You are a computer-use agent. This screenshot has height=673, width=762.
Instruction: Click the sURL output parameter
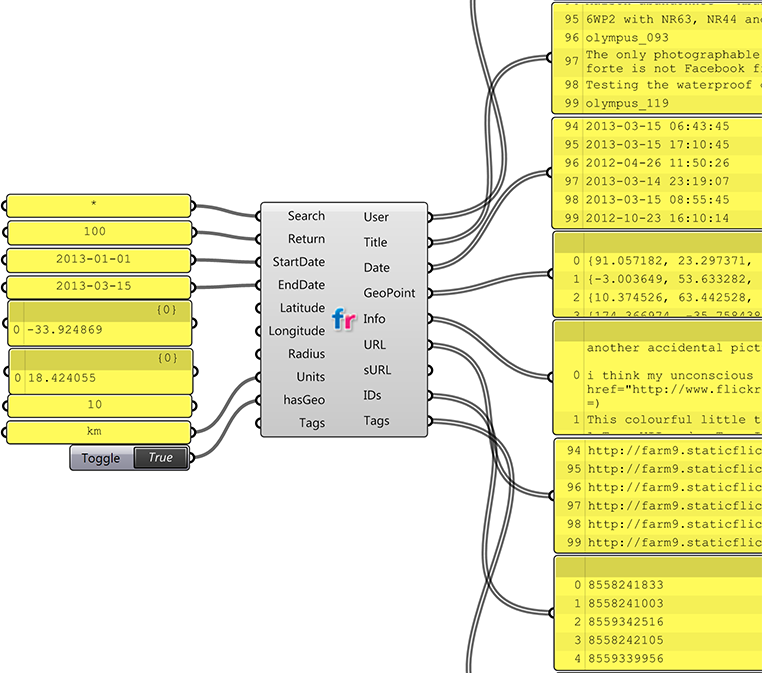coord(377,370)
